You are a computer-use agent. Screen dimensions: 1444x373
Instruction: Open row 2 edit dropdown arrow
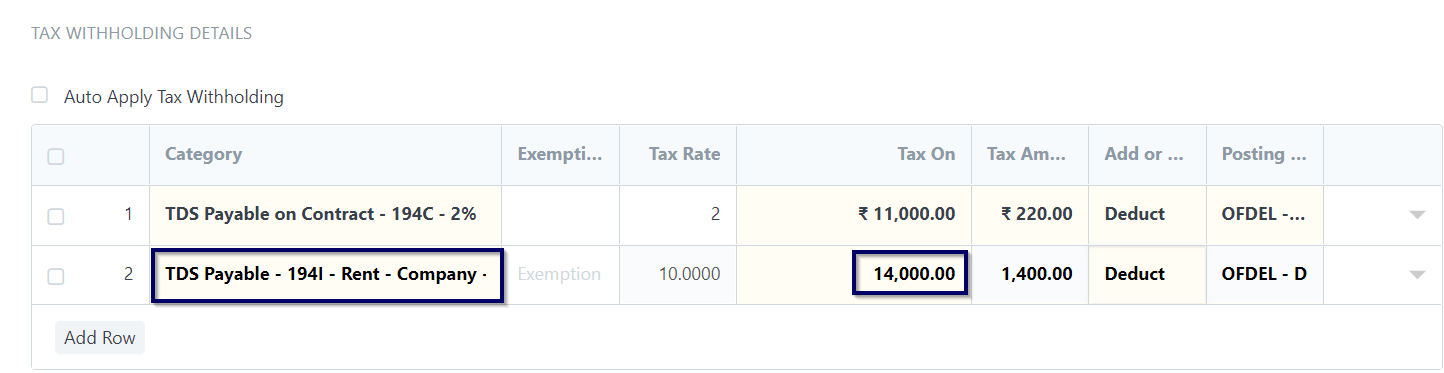pyautogui.click(x=1416, y=274)
